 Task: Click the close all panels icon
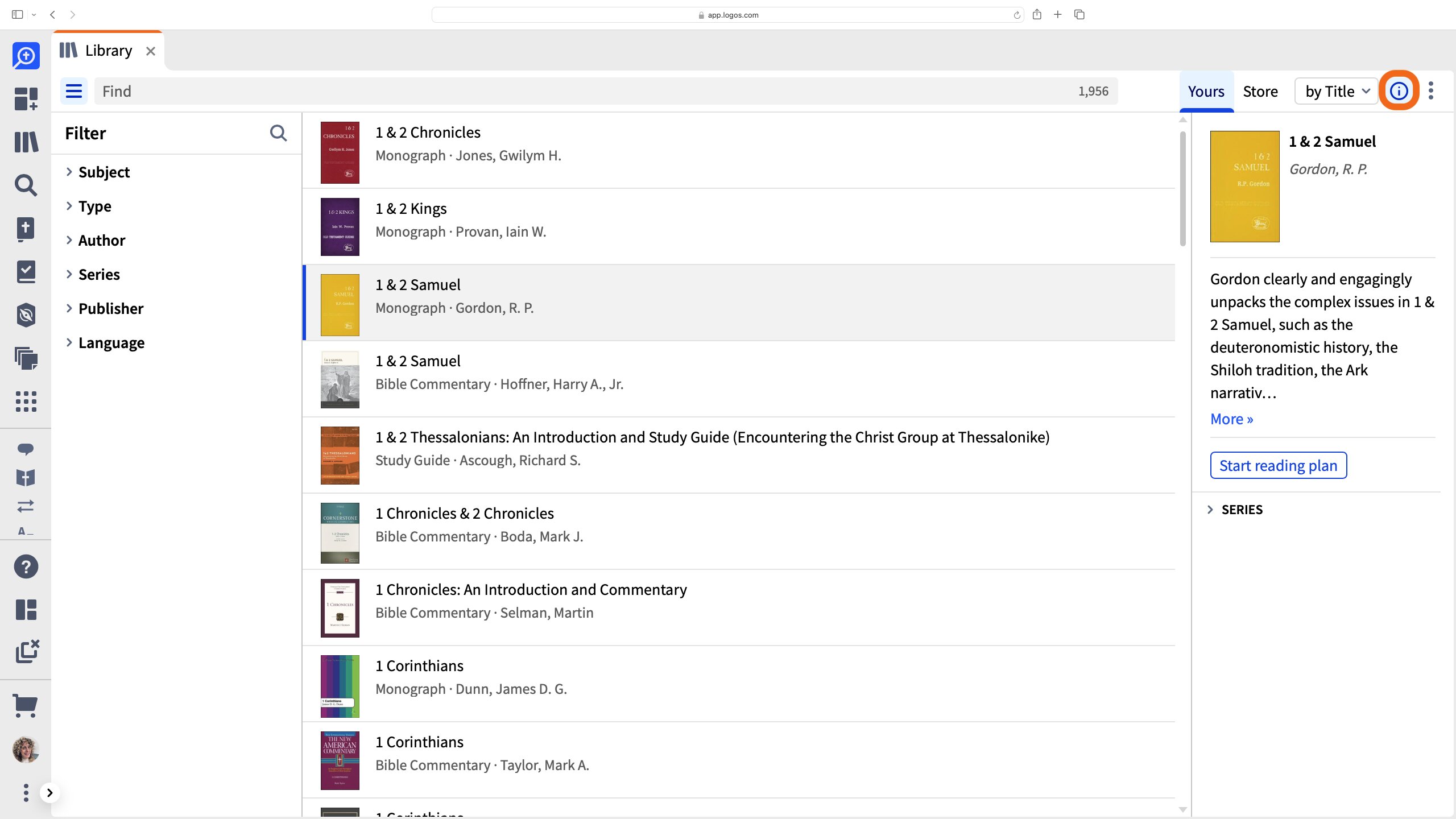(27, 651)
